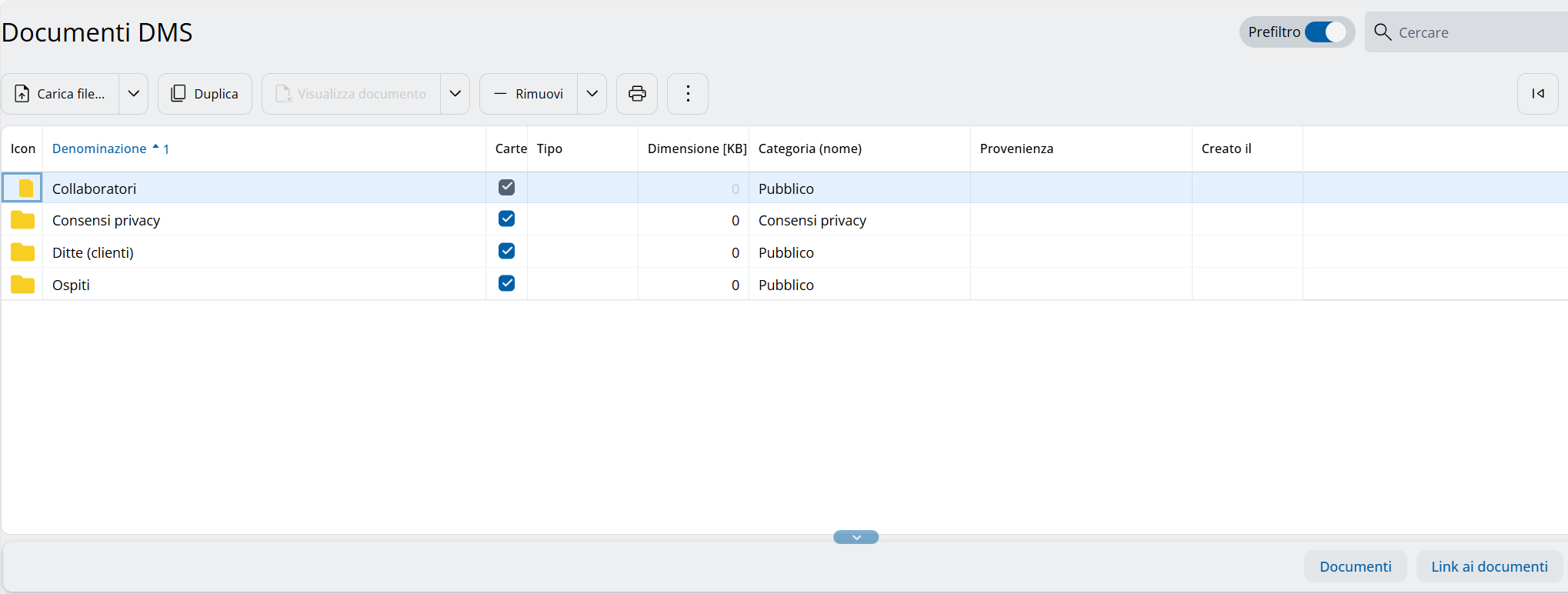Toggle Carte checkbox in Ditte (clienti) row
1568x594 pixels.
(506, 251)
